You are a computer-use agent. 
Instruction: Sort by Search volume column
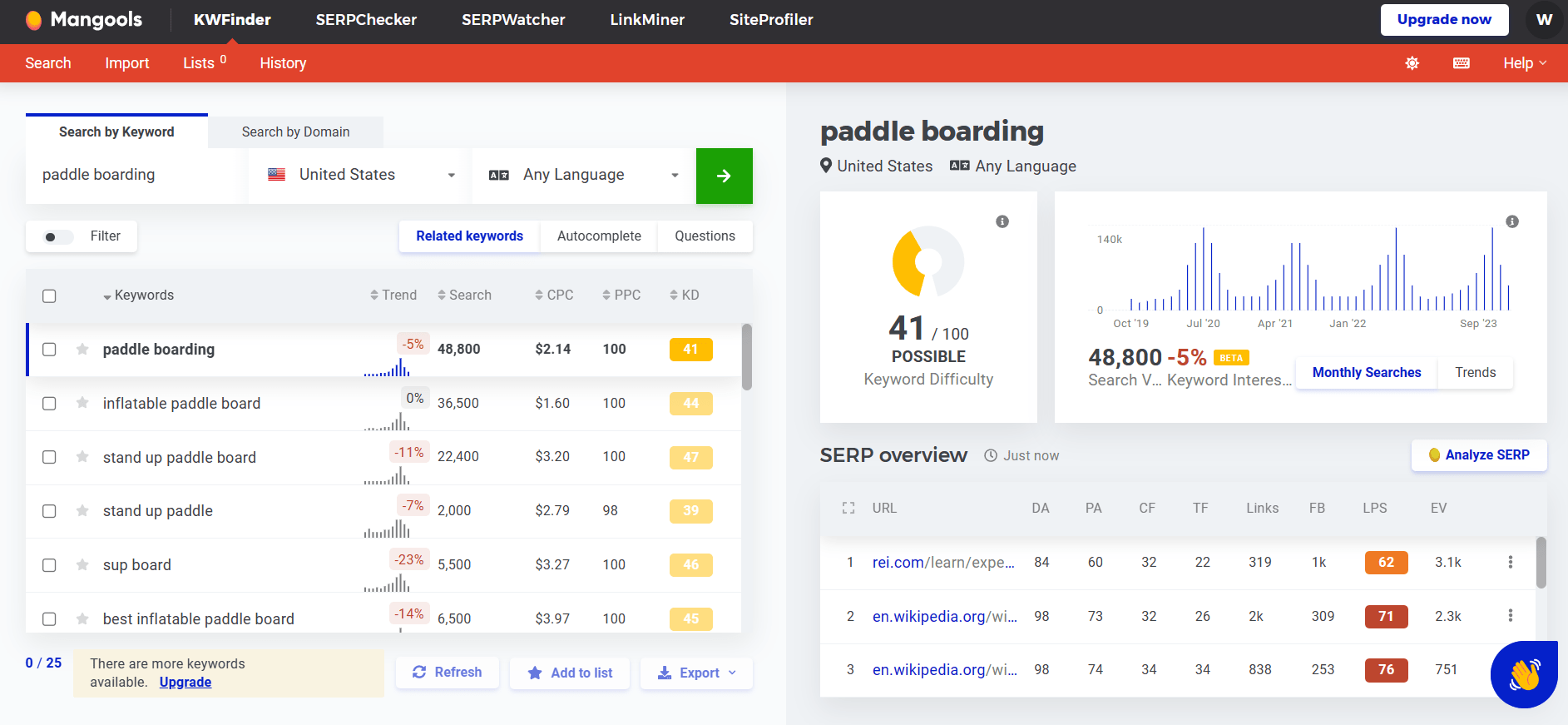464,295
